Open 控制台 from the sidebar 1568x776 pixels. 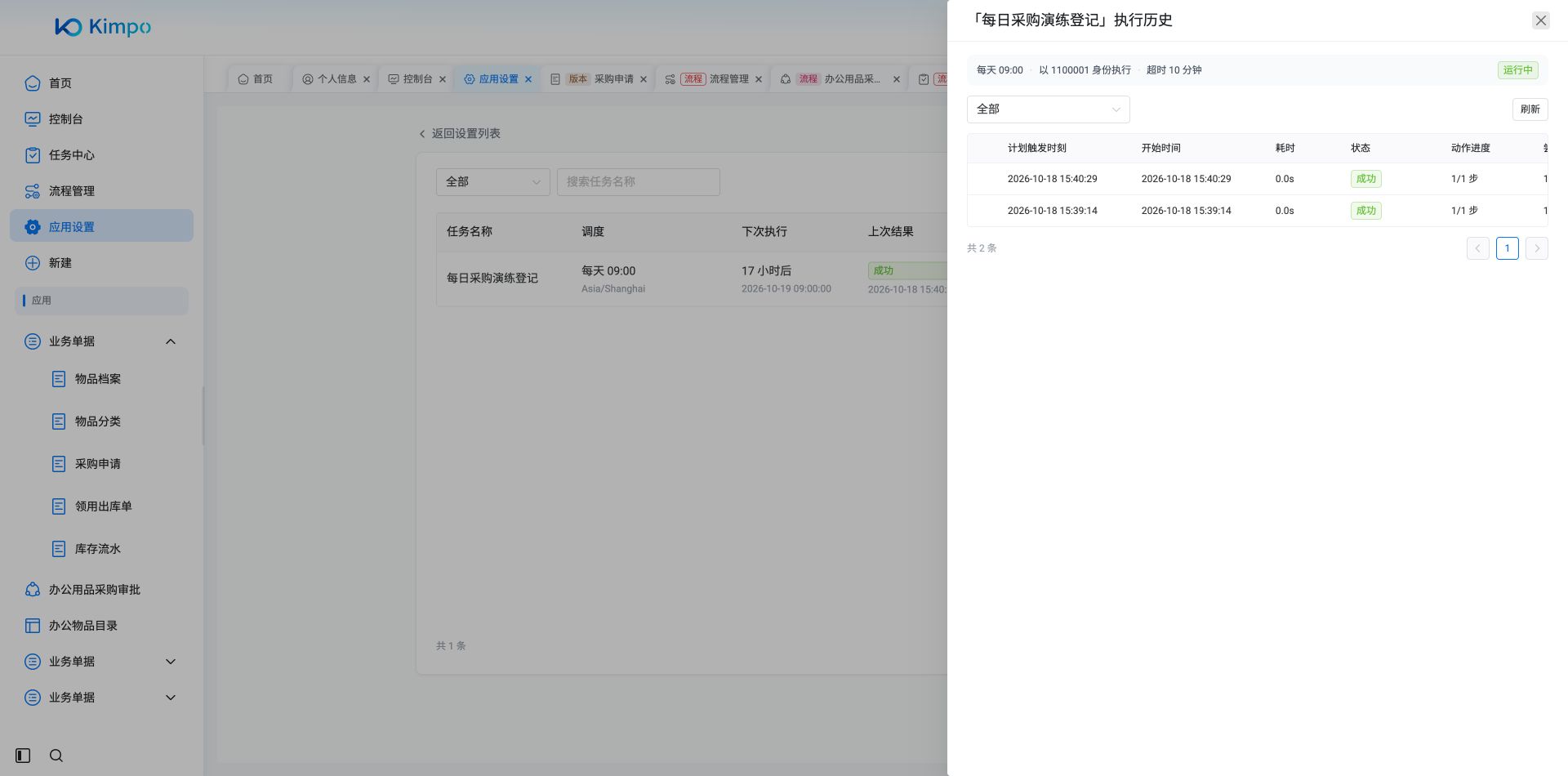click(101, 119)
